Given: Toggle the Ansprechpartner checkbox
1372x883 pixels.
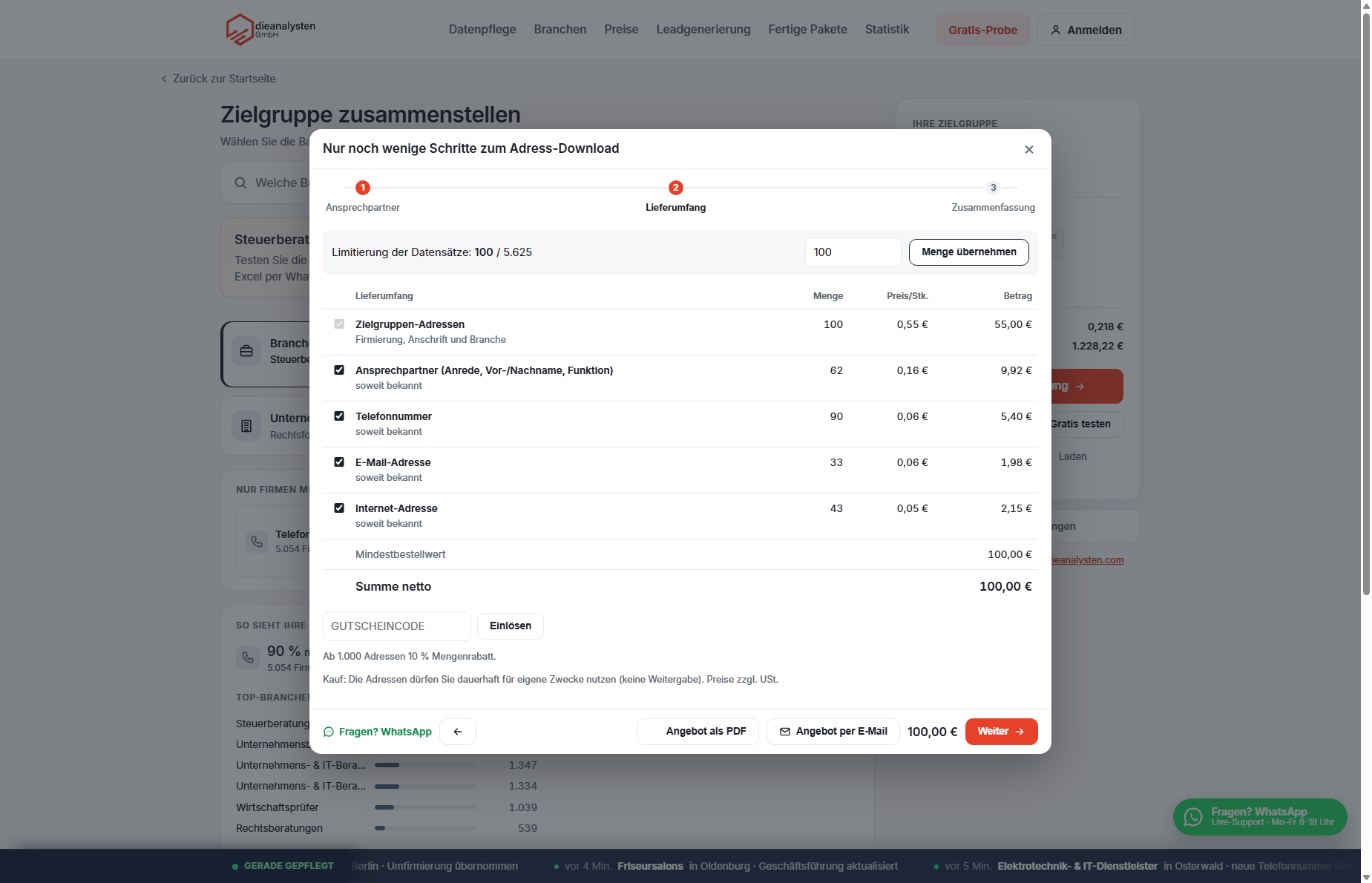Looking at the screenshot, I should coord(339,370).
